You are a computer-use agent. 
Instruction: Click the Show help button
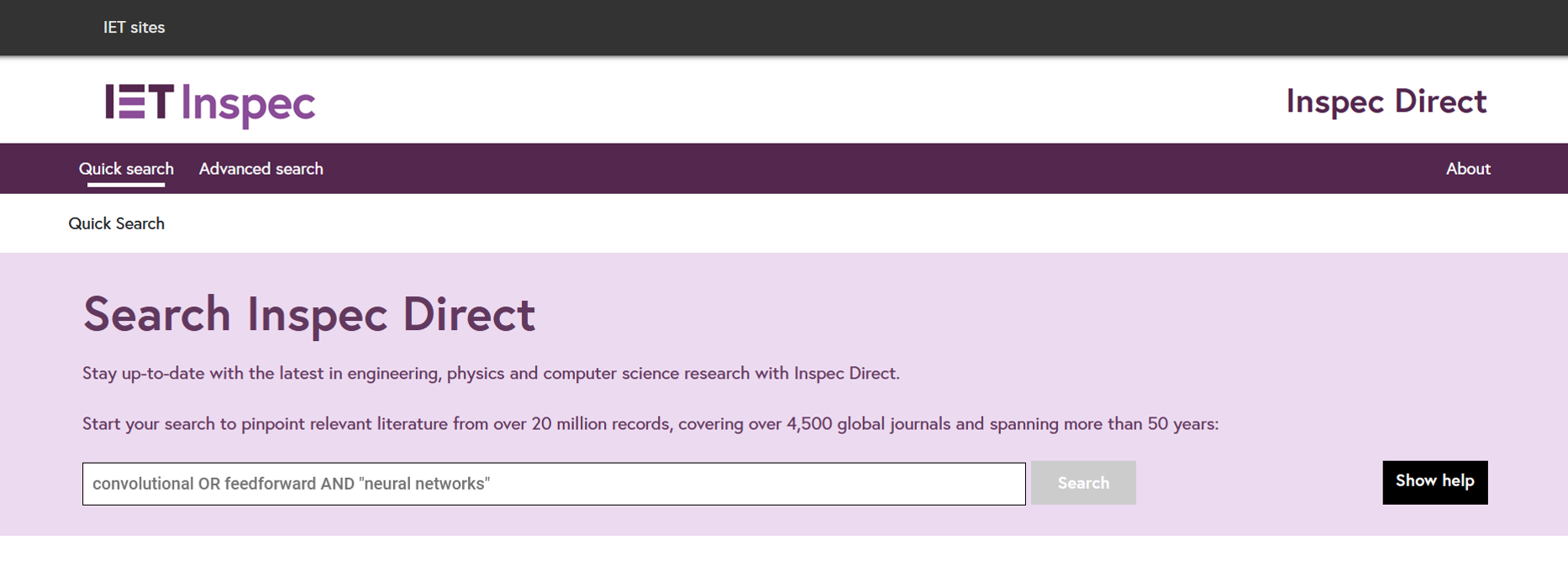pyautogui.click(x=1434, y=482)
